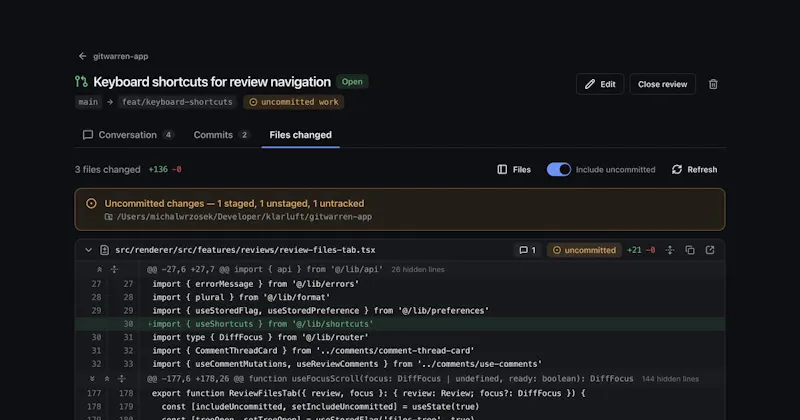Expand lines downward at the -177,6 hunk

pos(92,379)
